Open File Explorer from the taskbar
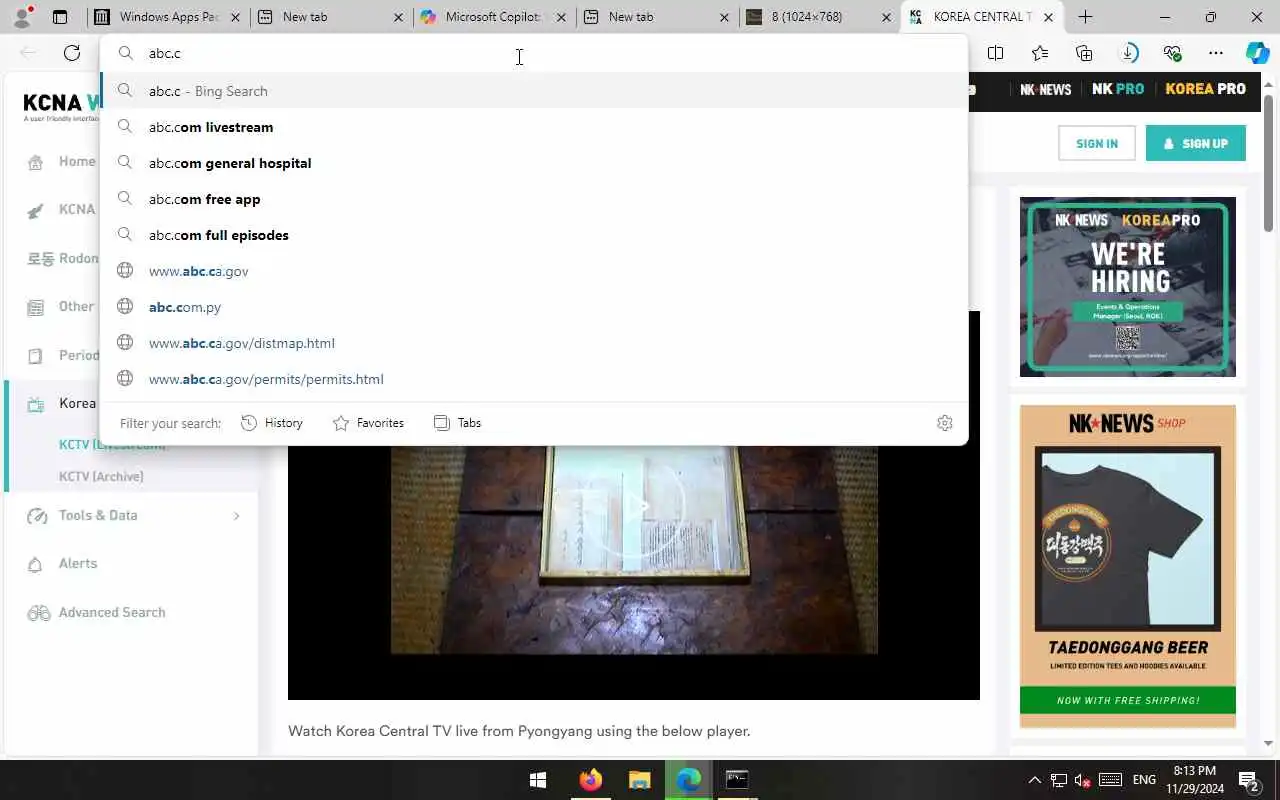The height and width of the screenshot is (800, 1280). [x=639, y=780]
